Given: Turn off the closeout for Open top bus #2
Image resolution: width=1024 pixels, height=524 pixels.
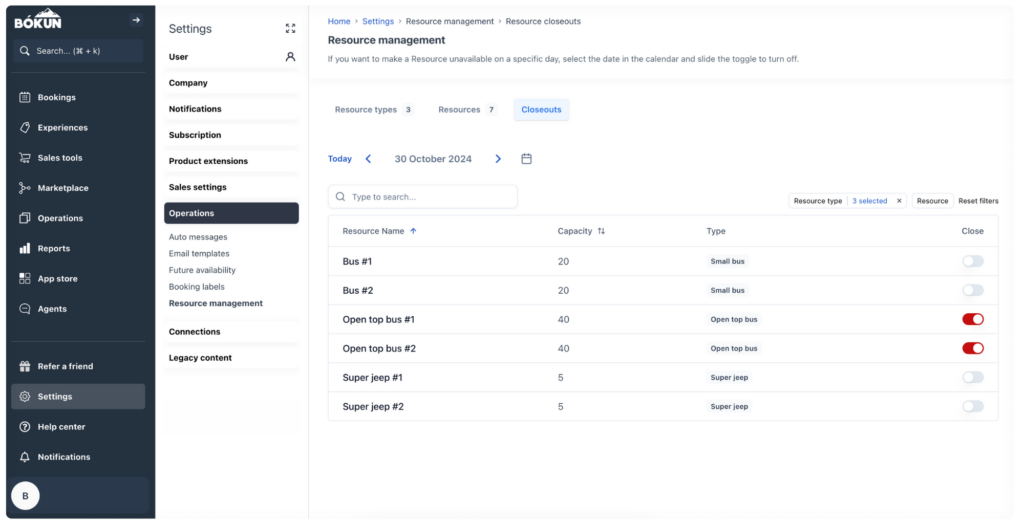Looking at the screenshot, I should (x=972, y=348).
